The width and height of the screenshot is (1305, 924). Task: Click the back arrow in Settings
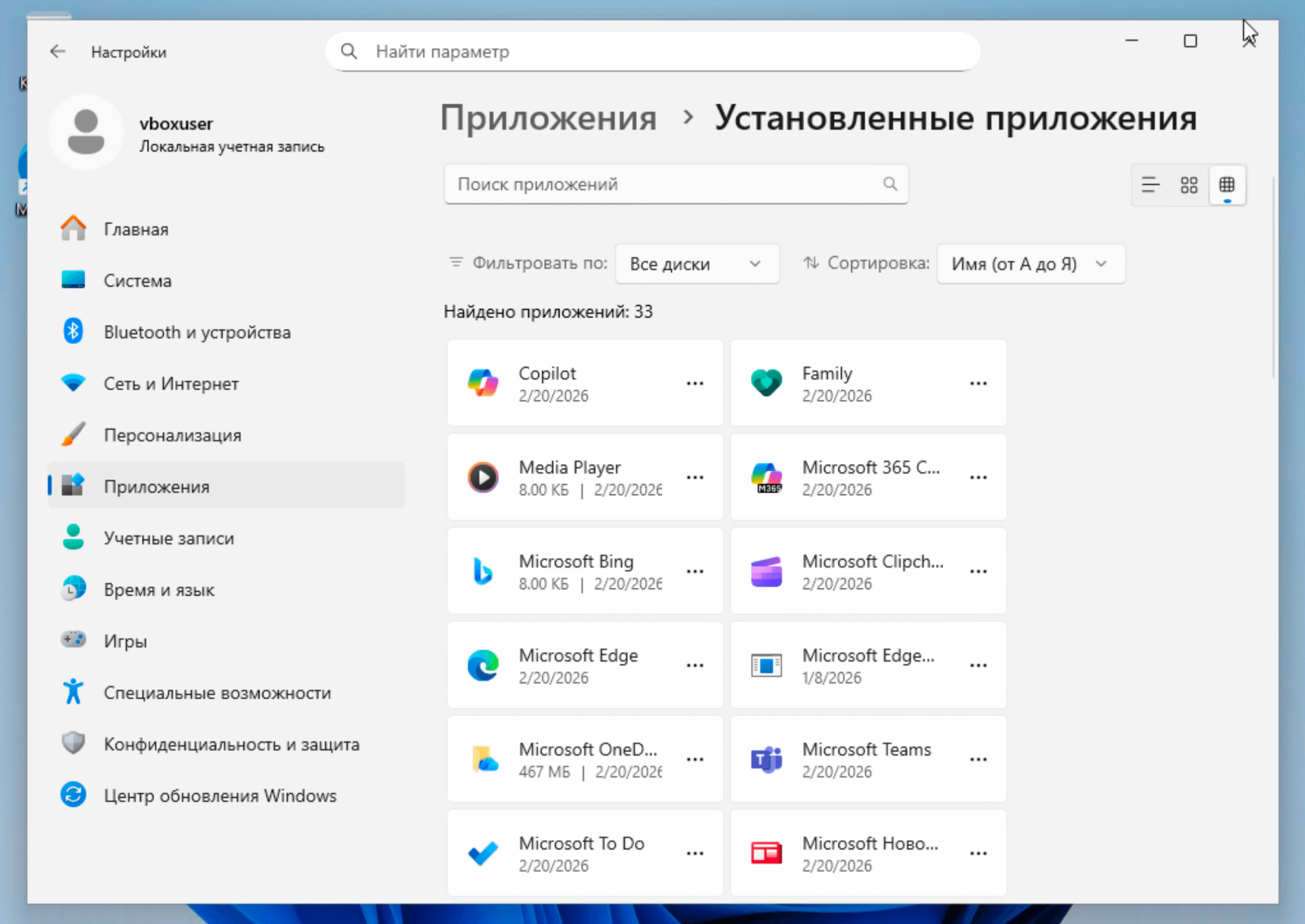(57, 52)
